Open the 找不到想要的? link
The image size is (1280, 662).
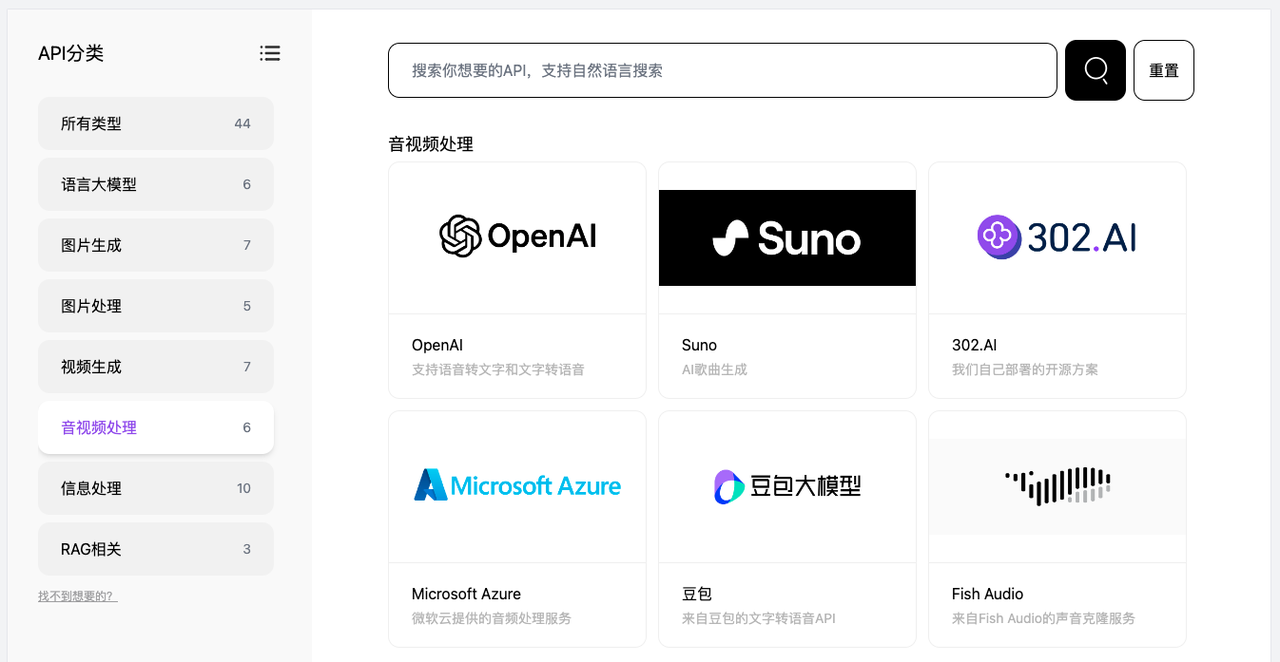pos(77,596)
